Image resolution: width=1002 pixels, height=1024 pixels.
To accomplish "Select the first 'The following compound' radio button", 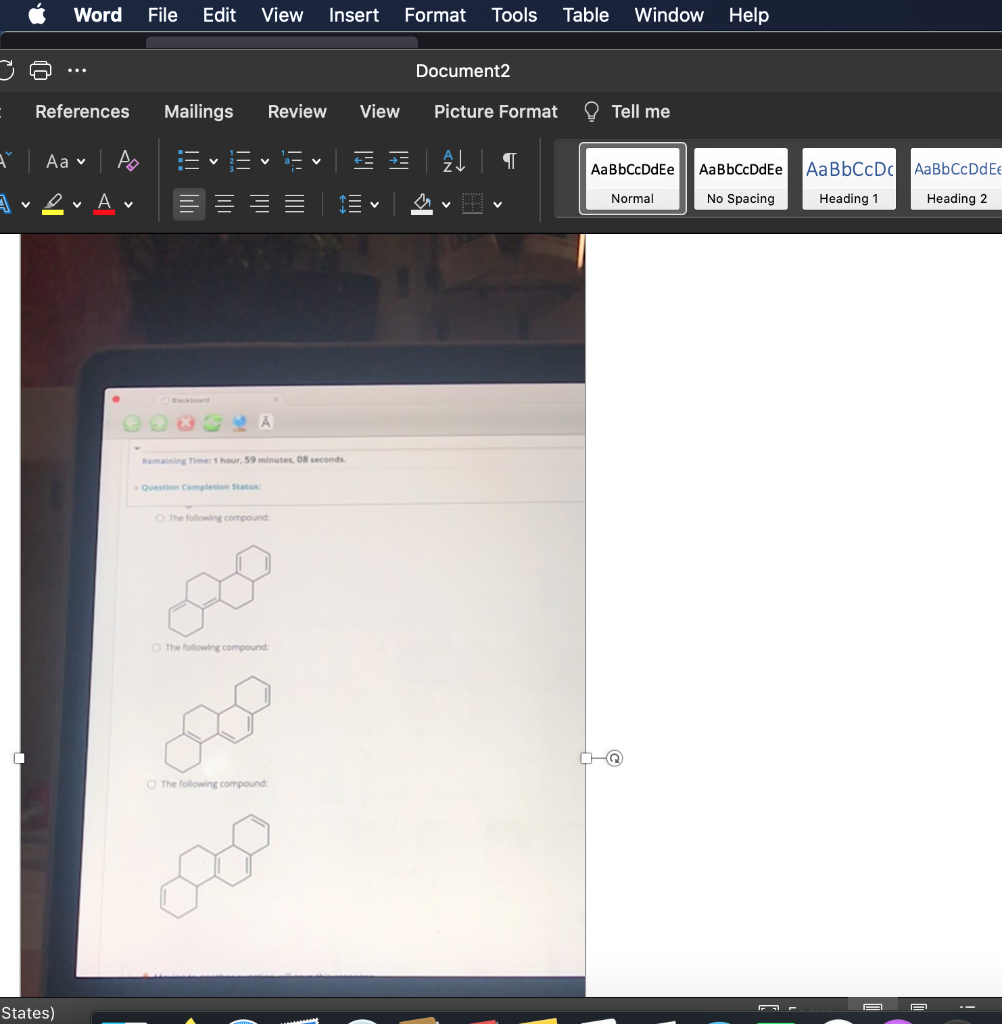I will (158, 518).
